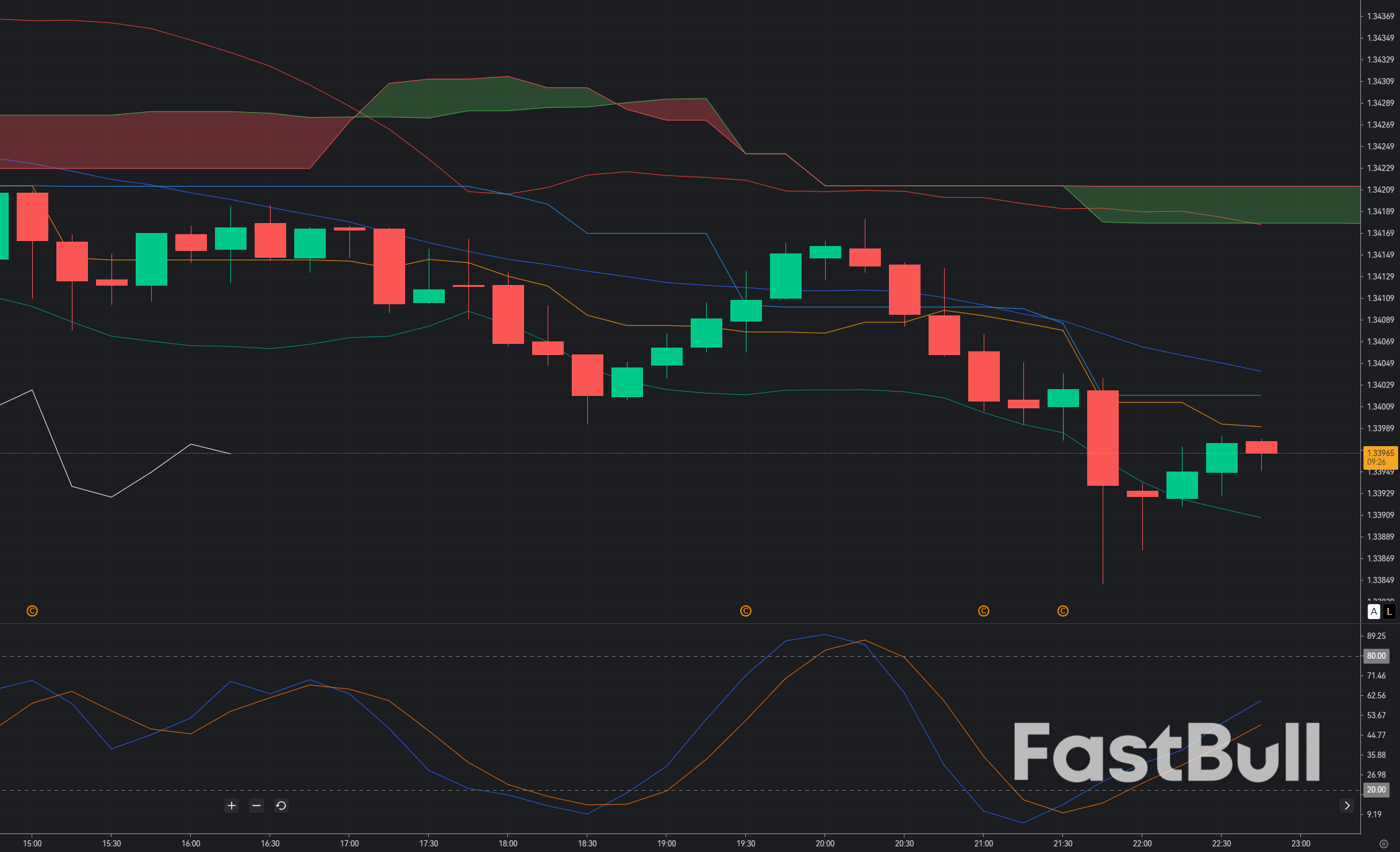
Task: Click the 1.34009 price axis label
Action: coord(1381,406)
